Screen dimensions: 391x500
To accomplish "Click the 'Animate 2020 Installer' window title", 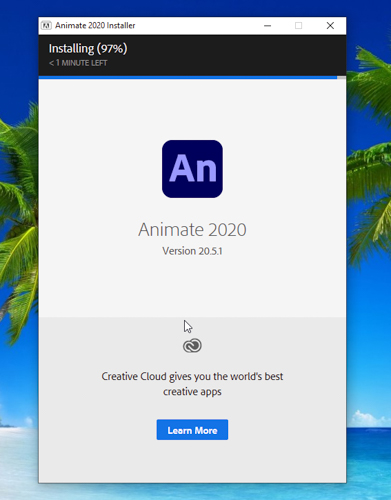I will (95, 26).
